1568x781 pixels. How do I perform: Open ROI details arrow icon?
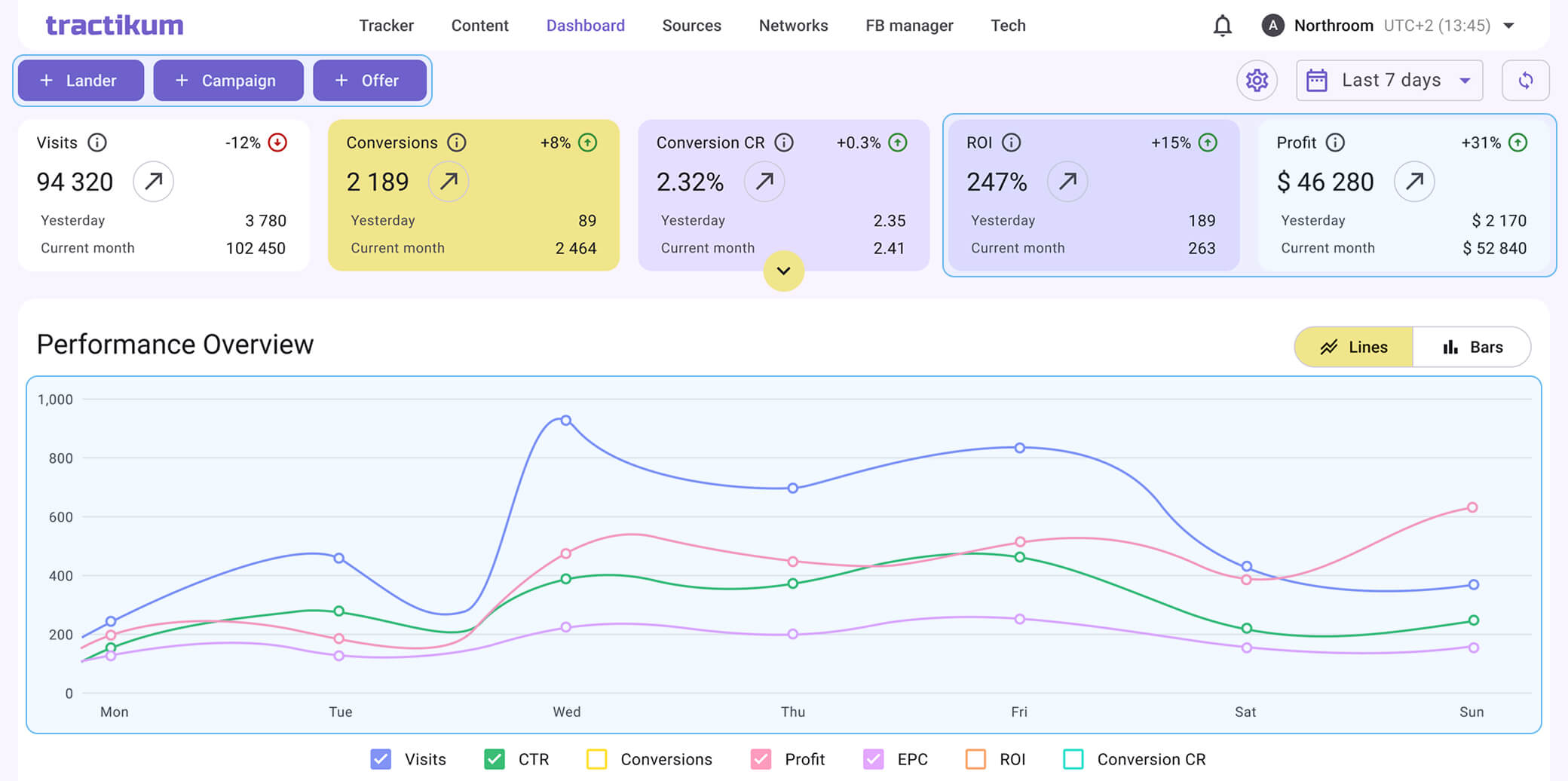coord(1067,181)
